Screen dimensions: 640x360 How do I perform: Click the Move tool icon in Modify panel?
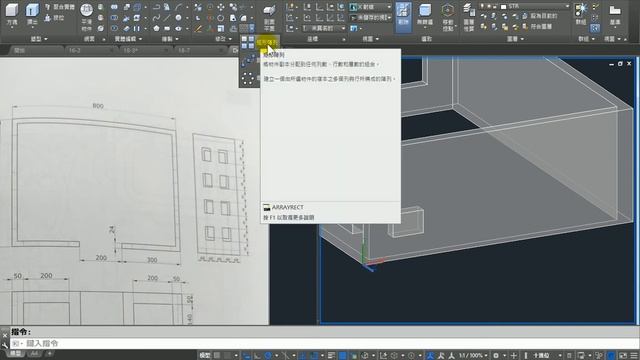(221, 7)
